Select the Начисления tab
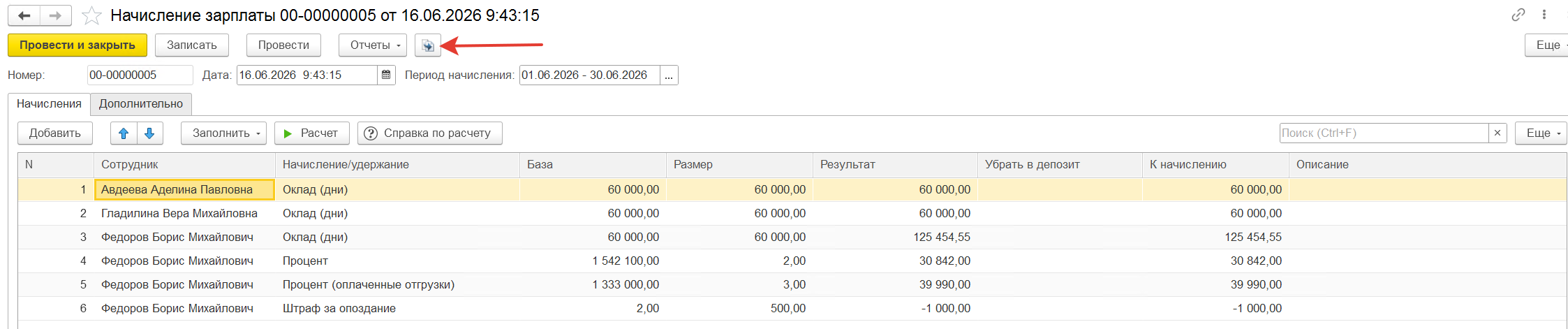 [x=49, y=104]
